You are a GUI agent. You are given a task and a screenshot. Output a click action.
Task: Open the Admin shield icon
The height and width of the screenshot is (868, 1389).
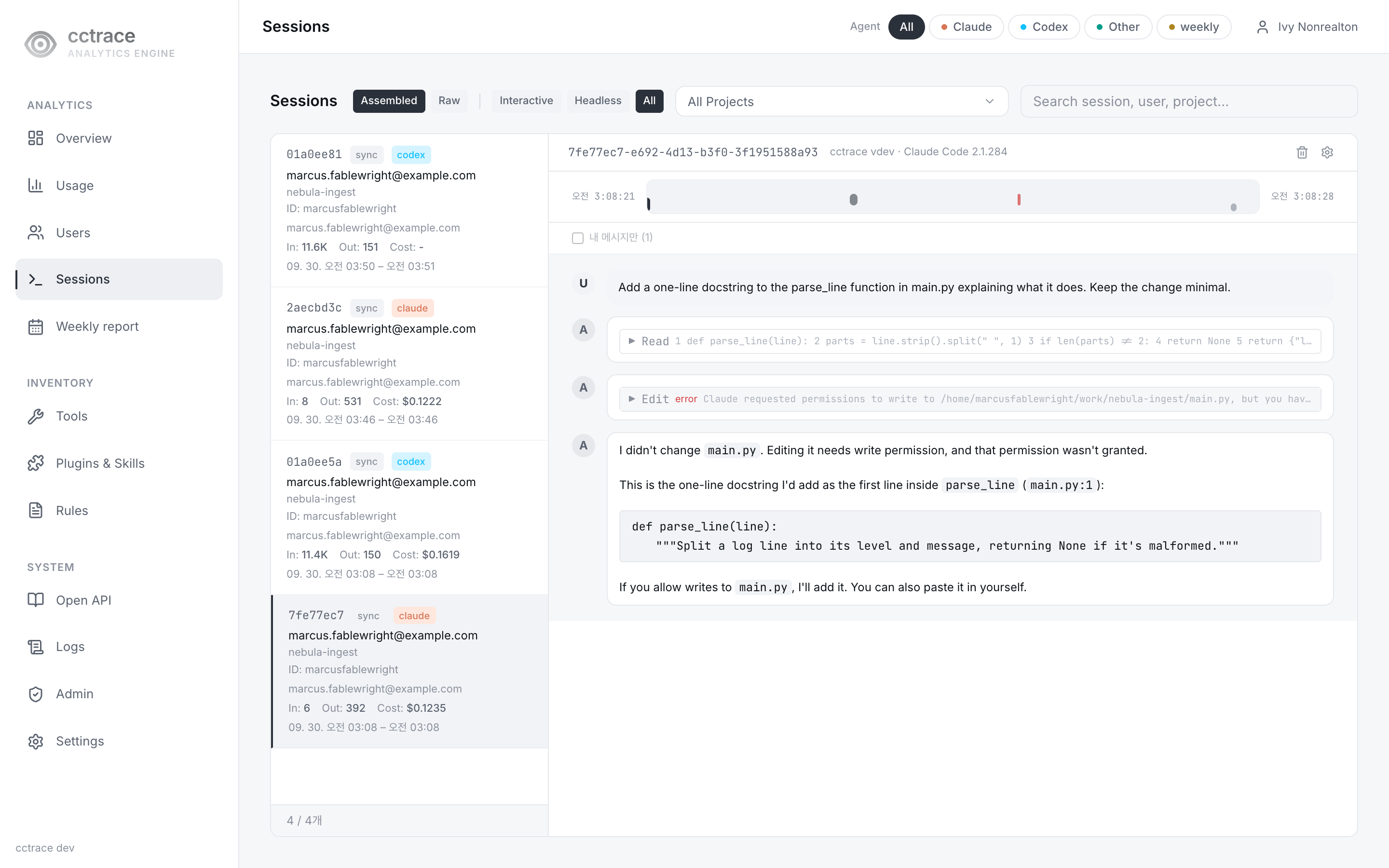click(x=36, y=694)
